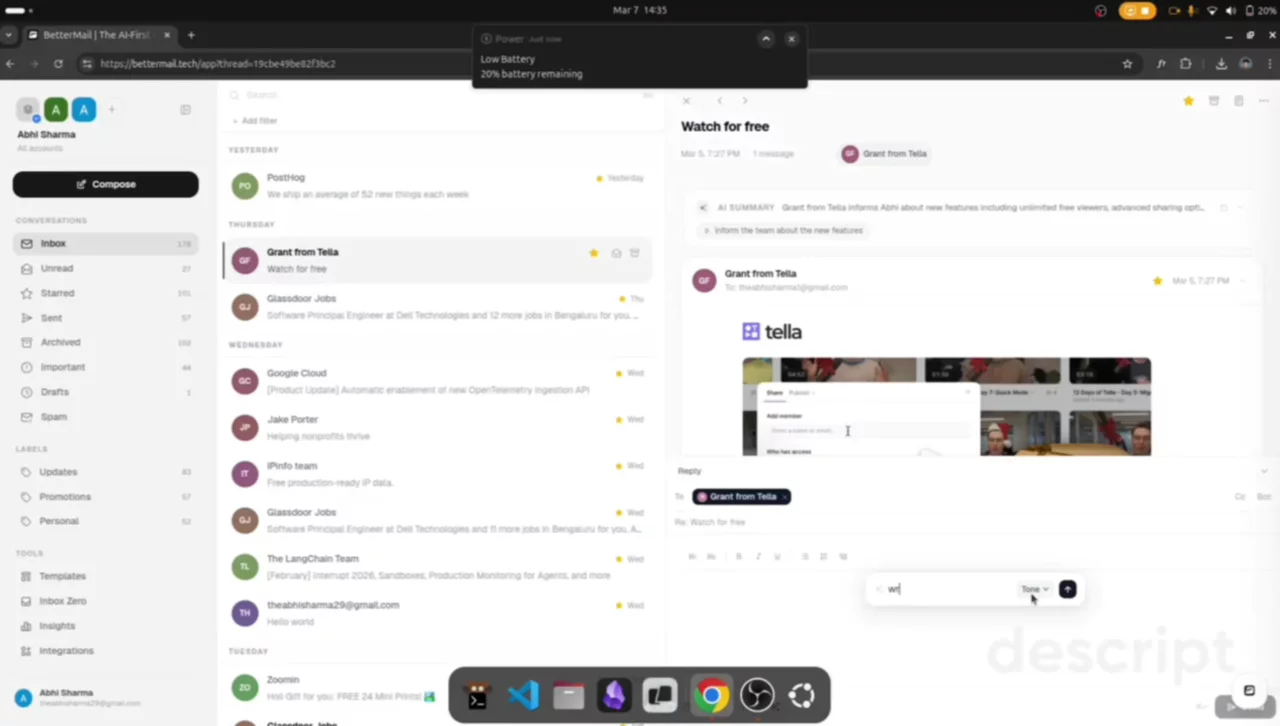The height and width of the screenshot is (726, 1280).
Task: Open the IPinfo team email
Action: click(438, 474)
